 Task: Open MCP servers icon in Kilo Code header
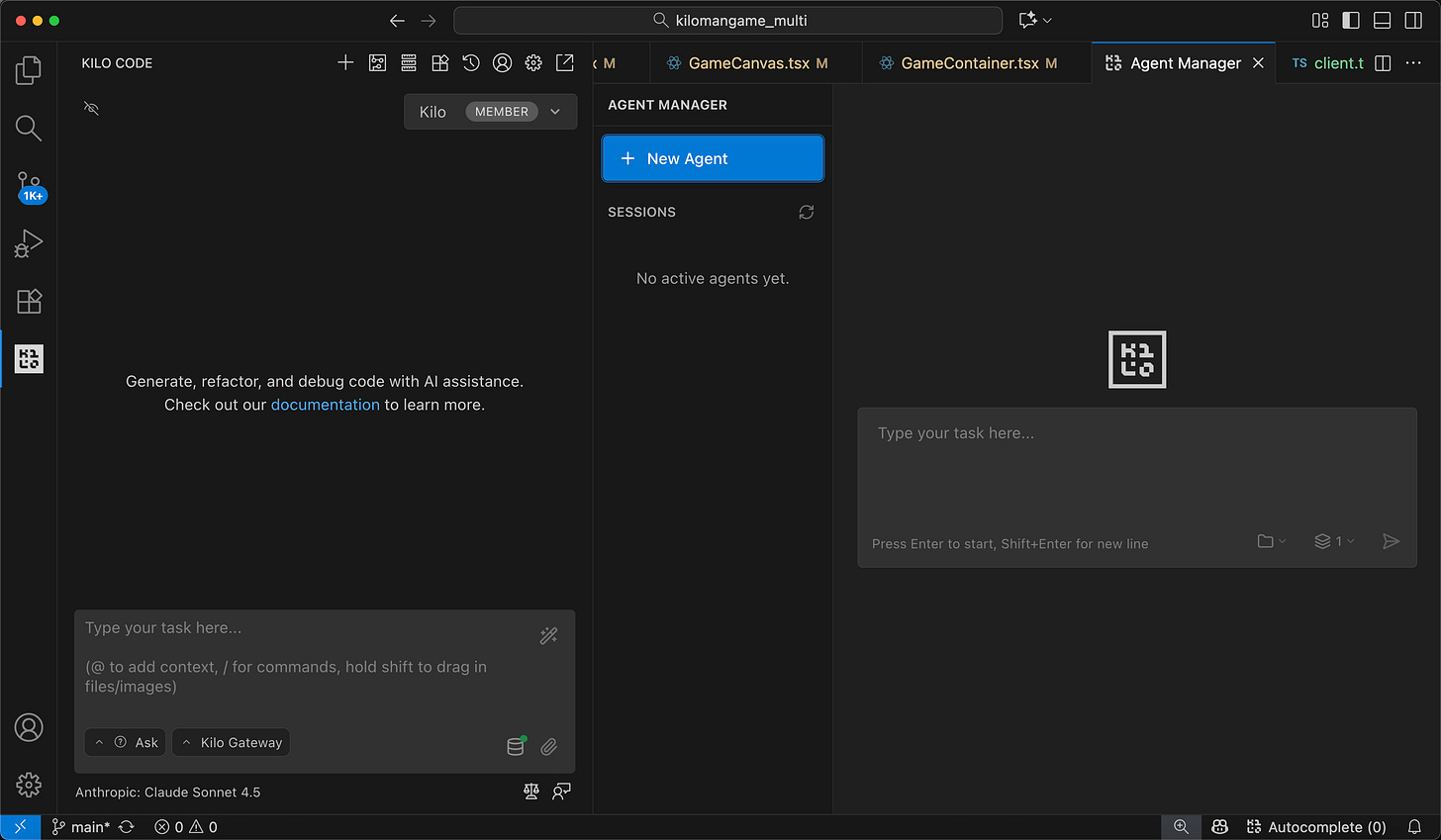click(x=409, y=62)
